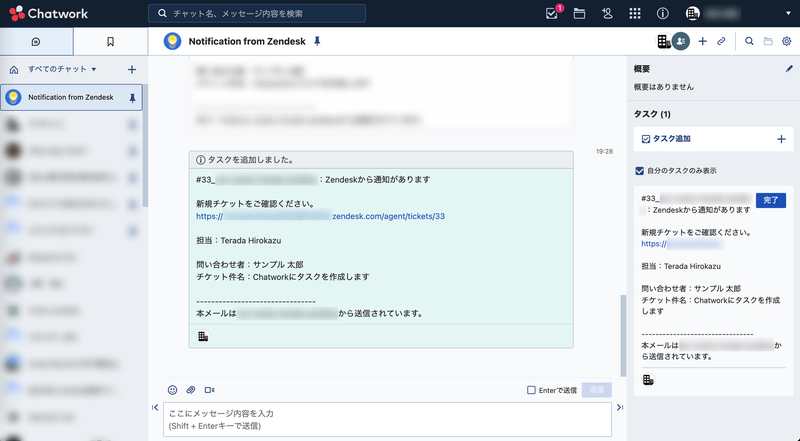Add member with header plus icon
This screenshot has width=800, height=441.
point(703,41)
